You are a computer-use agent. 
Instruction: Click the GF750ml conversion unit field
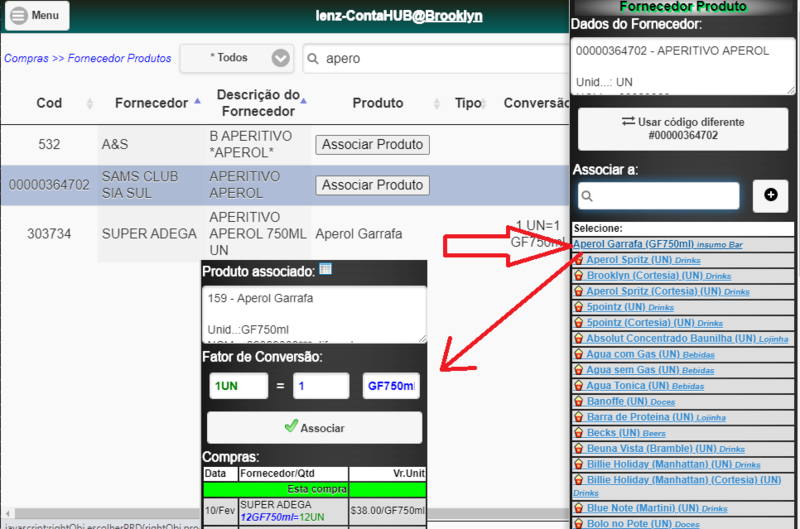391,386
